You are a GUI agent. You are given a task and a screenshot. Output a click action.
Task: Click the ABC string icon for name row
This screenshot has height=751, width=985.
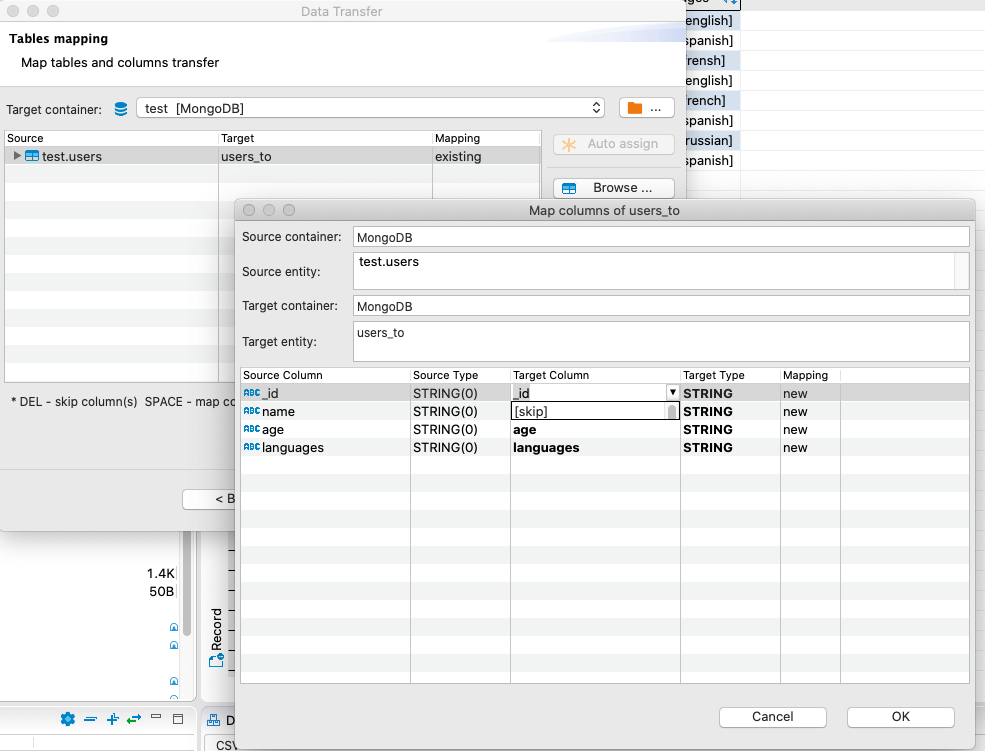point(251,411)
